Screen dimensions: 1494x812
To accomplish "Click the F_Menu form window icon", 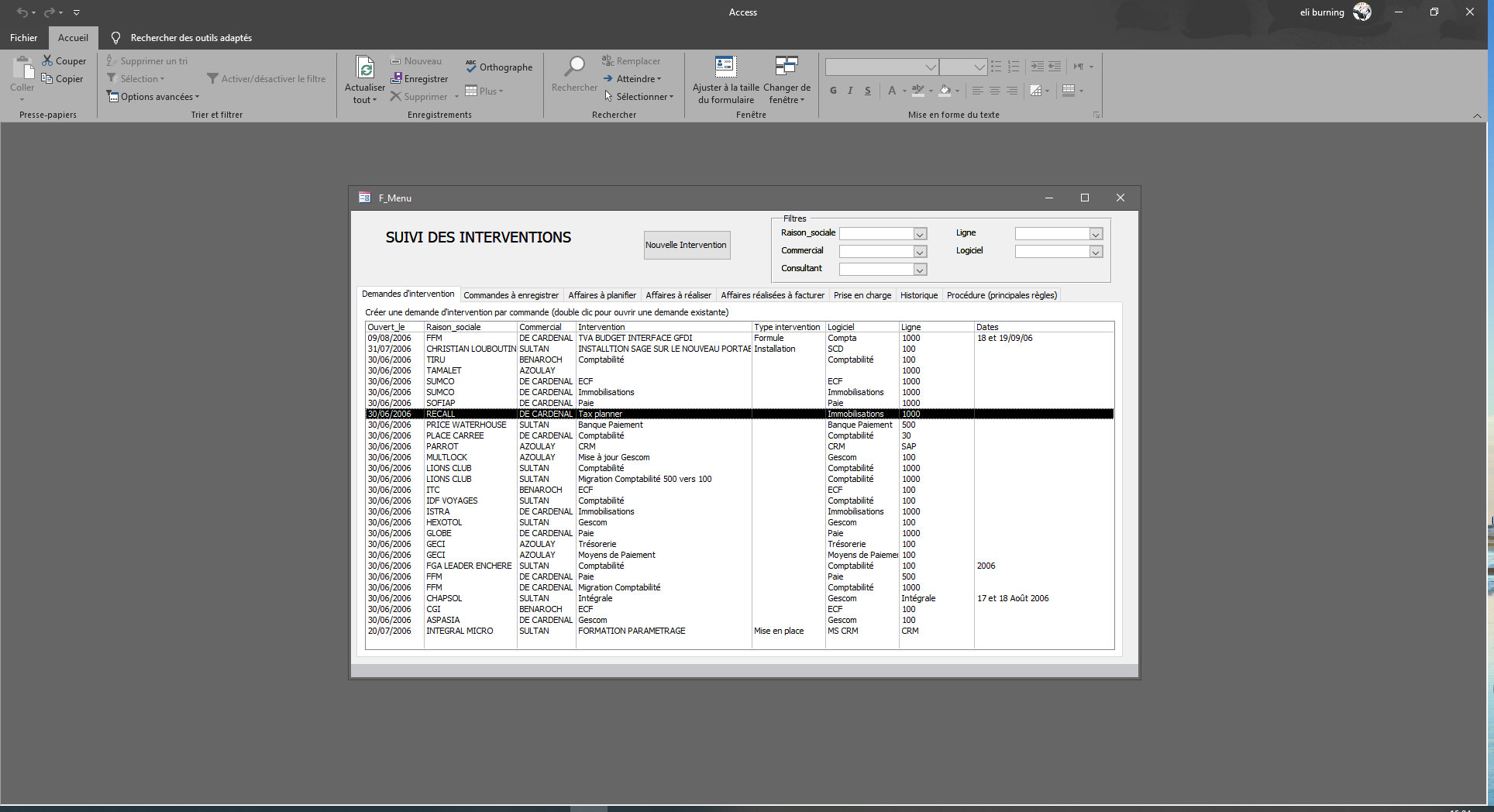I will 364,198.
